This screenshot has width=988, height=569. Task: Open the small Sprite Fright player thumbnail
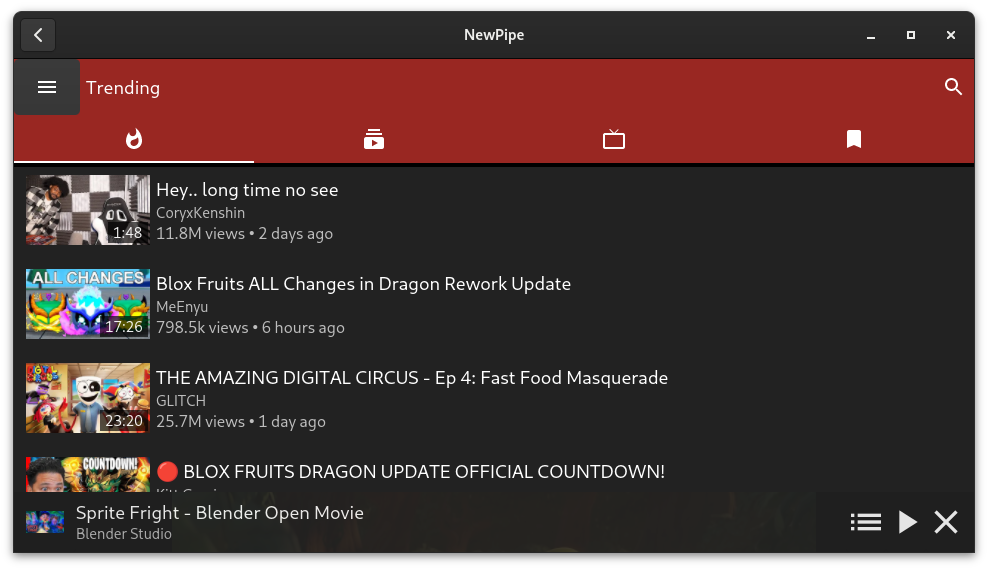45,522
